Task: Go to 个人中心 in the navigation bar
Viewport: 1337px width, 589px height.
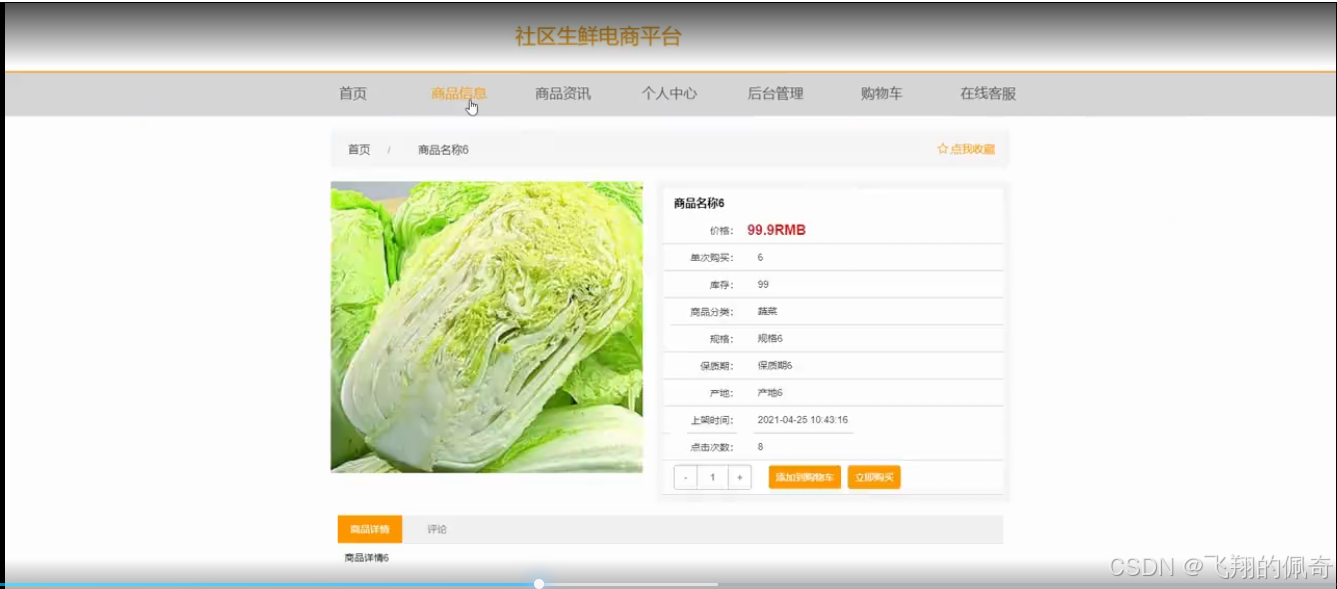Action: 669,93
